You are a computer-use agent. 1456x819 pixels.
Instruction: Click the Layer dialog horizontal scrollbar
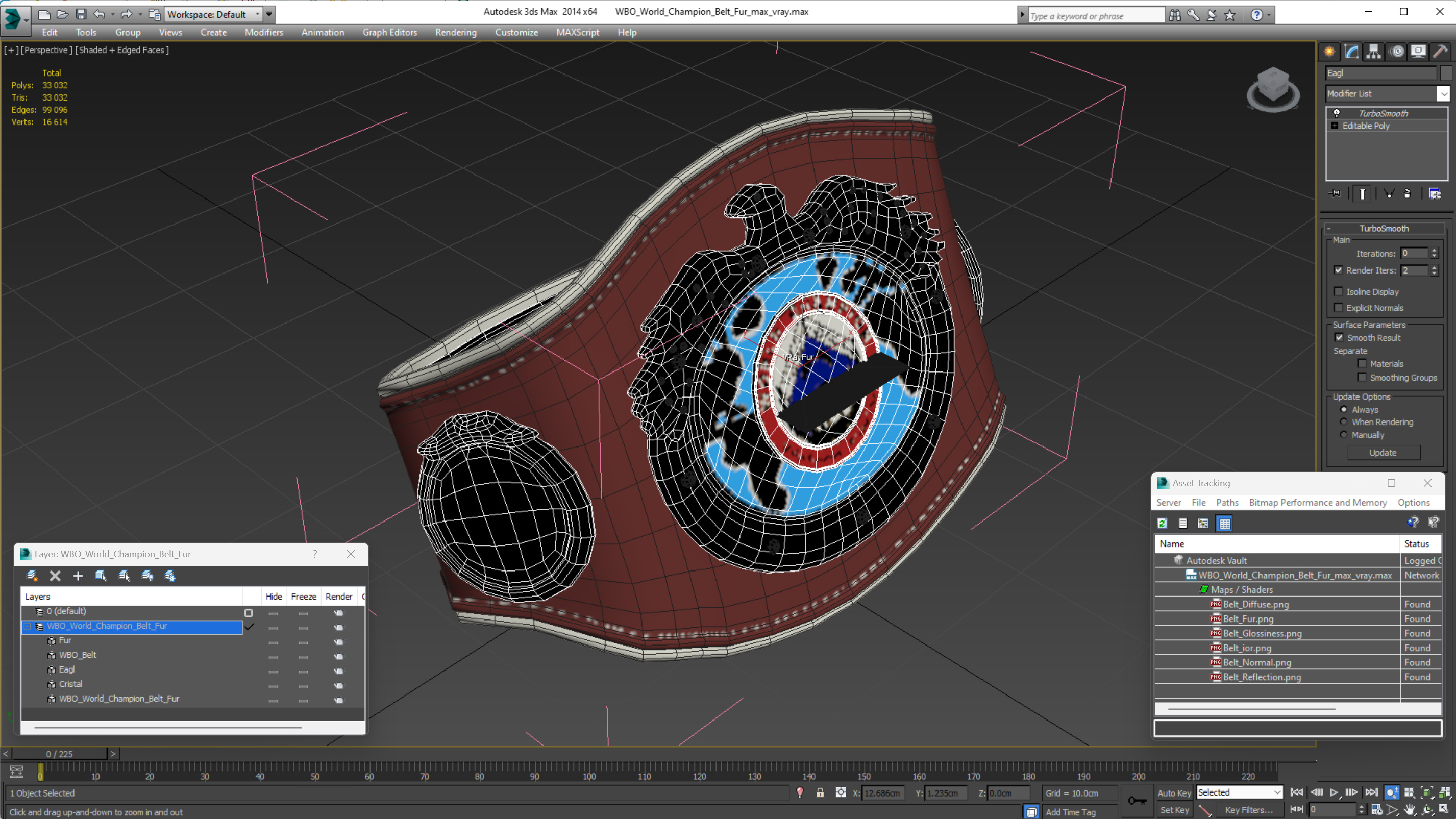[x=168, y=727]
